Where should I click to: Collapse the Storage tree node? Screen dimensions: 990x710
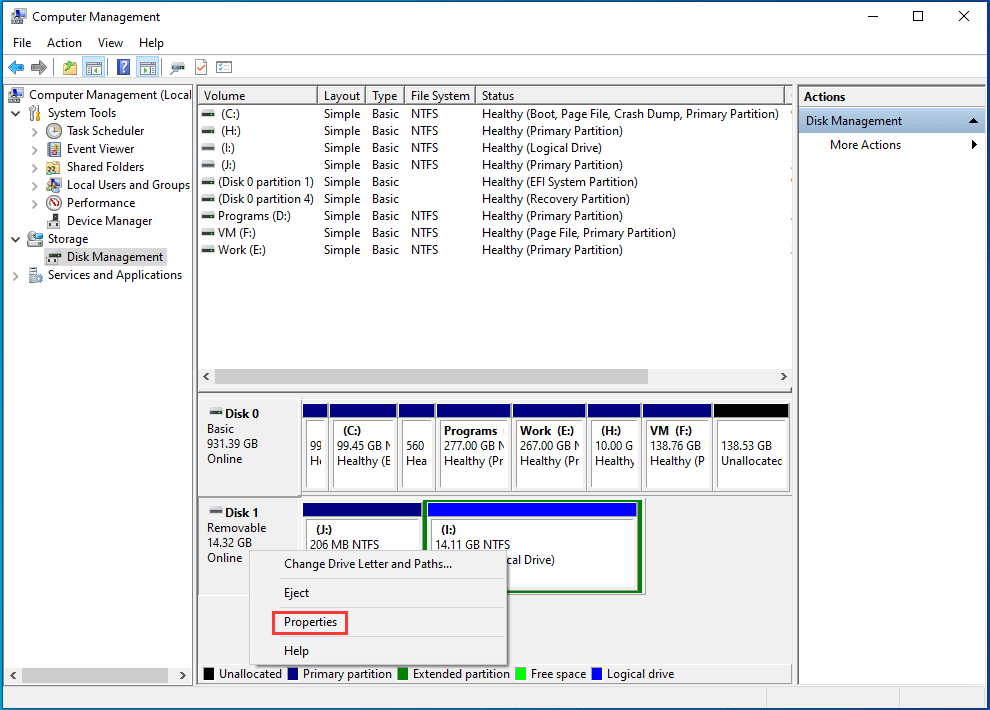tap(16, 239)
